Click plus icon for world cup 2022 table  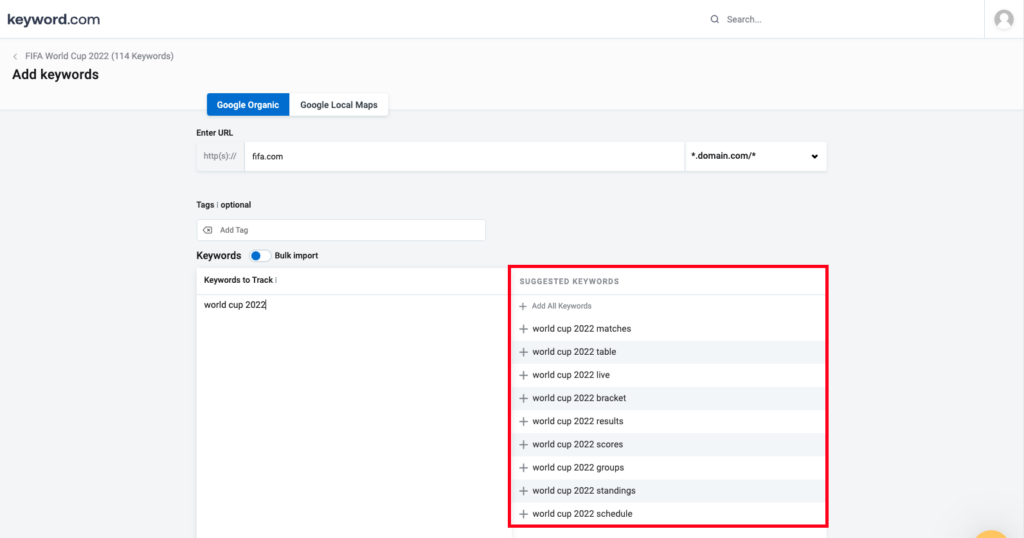(523, 352)
